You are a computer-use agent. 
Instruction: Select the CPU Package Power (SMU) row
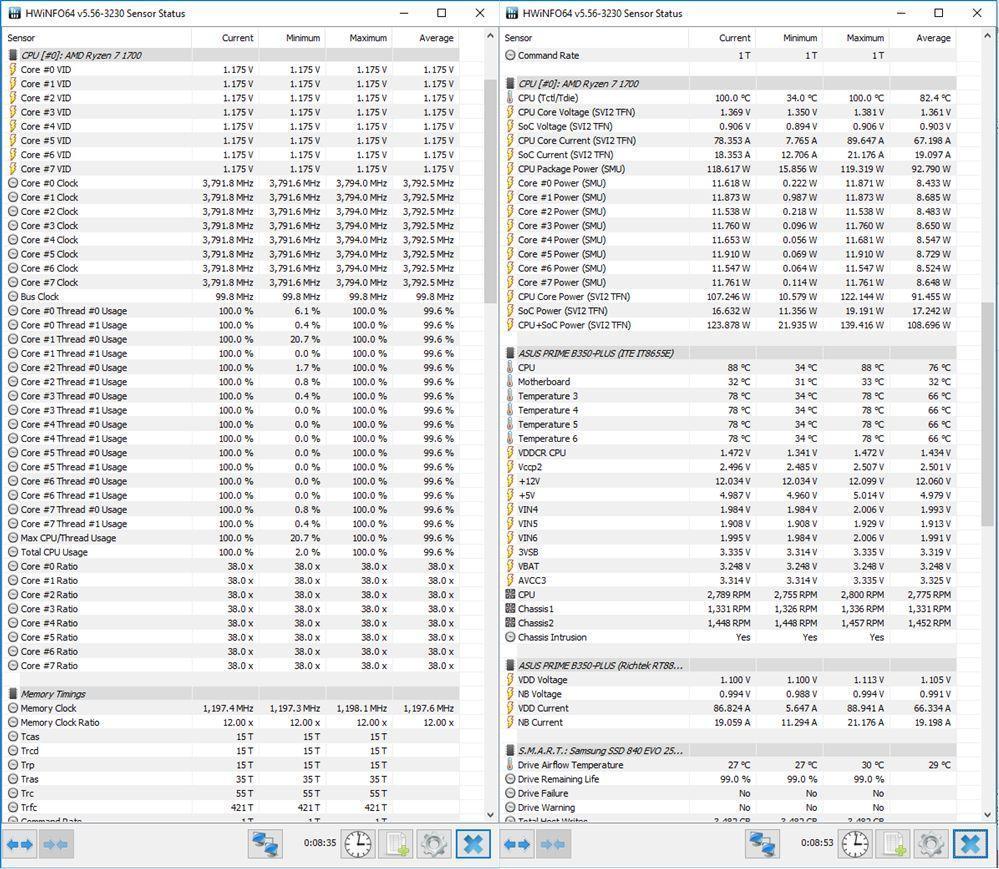point(570,169)
